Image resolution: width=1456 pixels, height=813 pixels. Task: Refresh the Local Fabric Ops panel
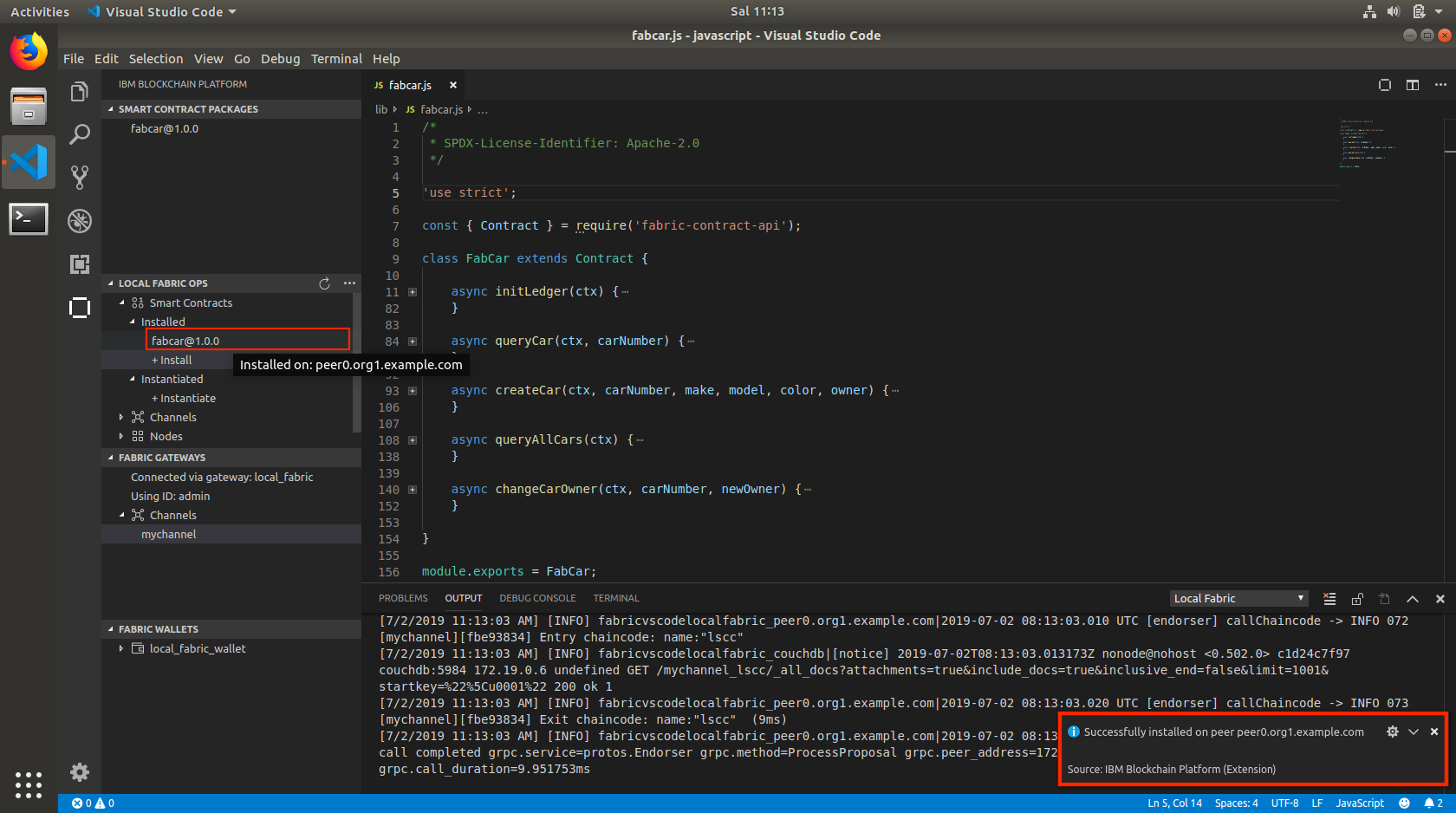pyautogui.click(x=324, y=283)
